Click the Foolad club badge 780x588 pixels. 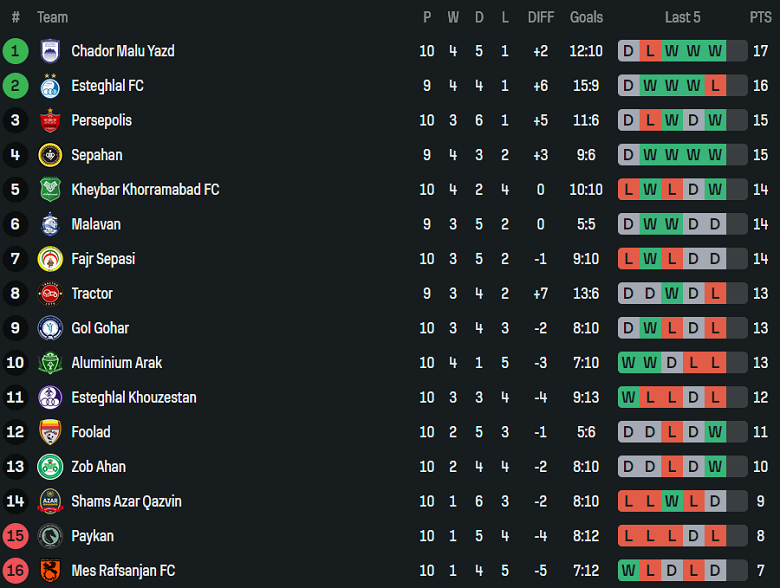click(50, 432)
